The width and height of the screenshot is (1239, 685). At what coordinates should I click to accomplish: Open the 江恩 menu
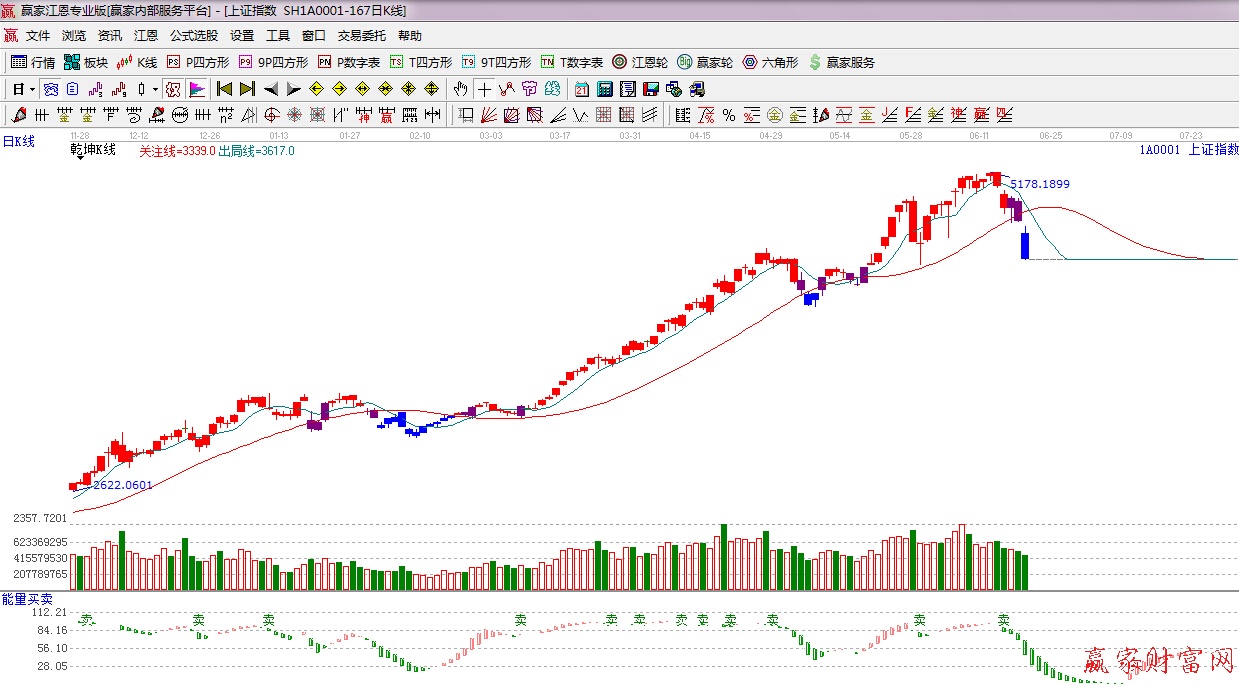pos(146,36)
